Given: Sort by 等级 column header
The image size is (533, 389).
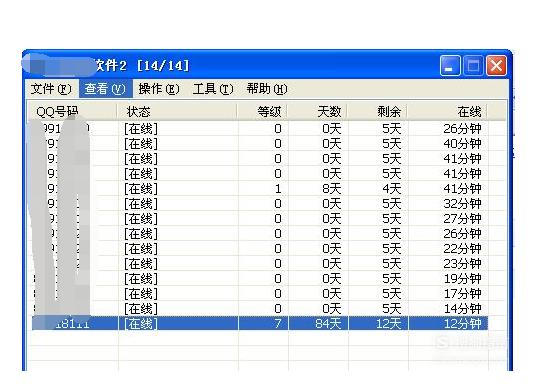Looking at the screenshot, I should click(x=262, y=111).
